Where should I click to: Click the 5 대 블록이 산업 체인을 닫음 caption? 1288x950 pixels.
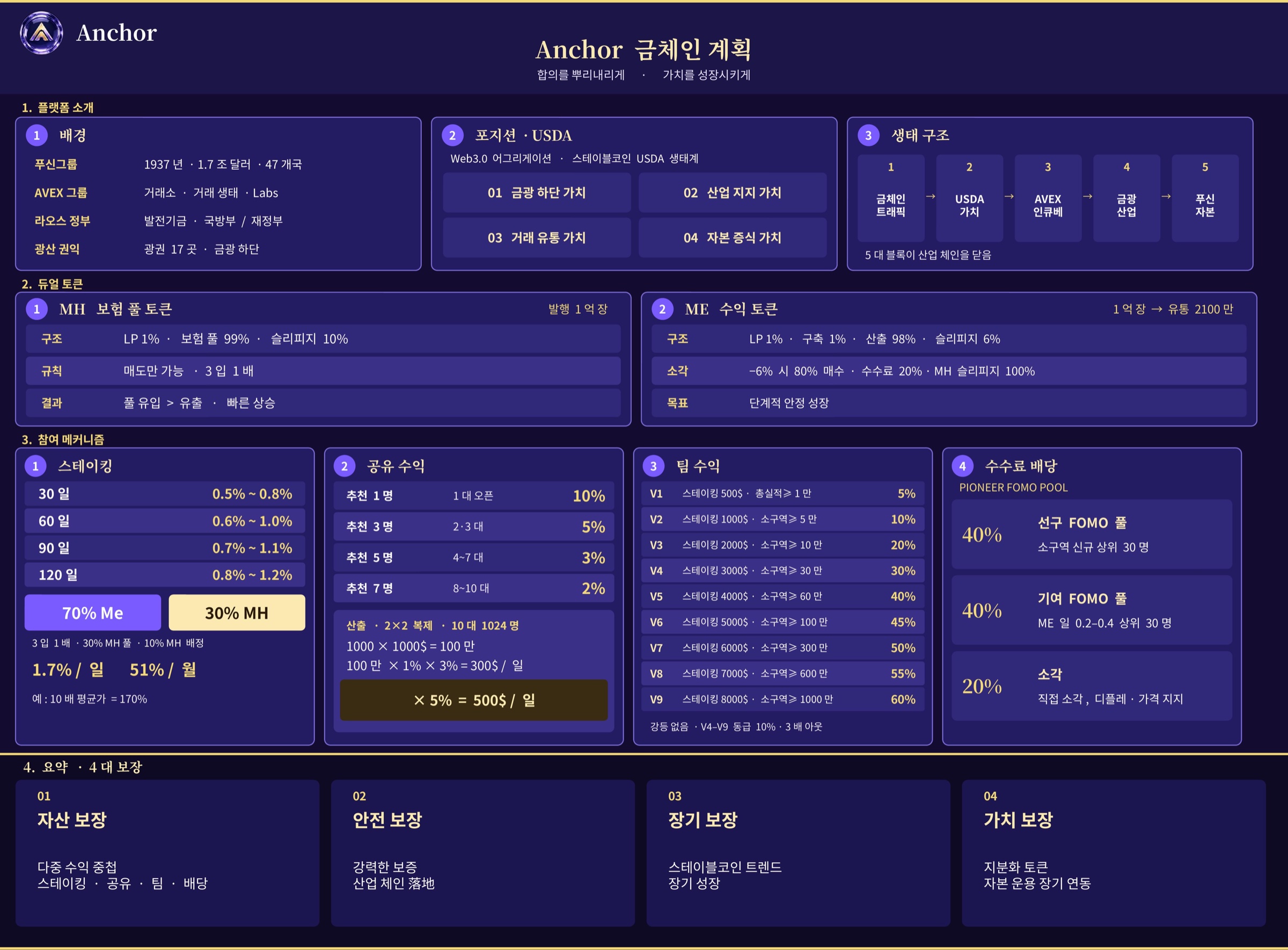pos(928,255)
